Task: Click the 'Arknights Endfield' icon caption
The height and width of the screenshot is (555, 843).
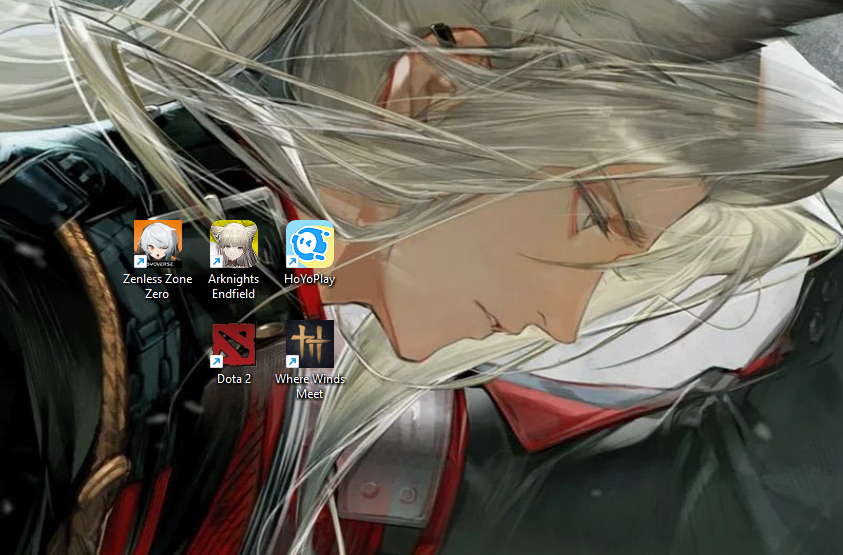Action: click(x=234, y=287)
